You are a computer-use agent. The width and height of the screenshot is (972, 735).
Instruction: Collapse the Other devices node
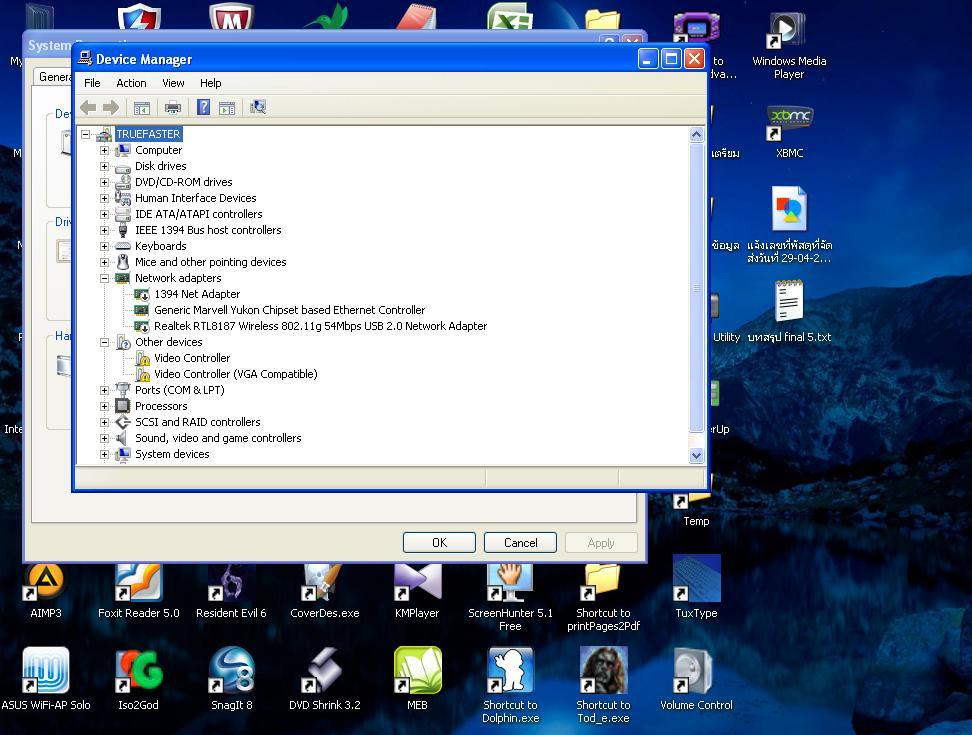pyautogui.click(x=104, y=342)
